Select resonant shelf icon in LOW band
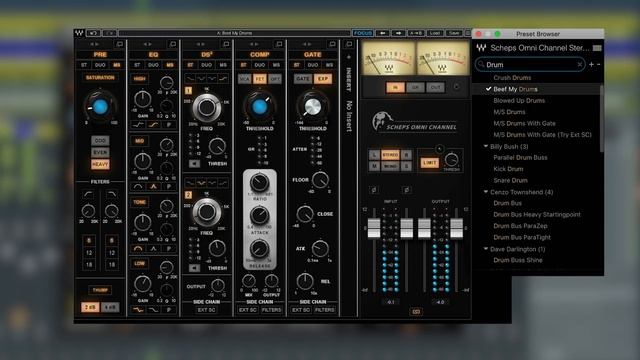This screenshot has height=360, width=640. pyautogui.click(x=138, y=310)
